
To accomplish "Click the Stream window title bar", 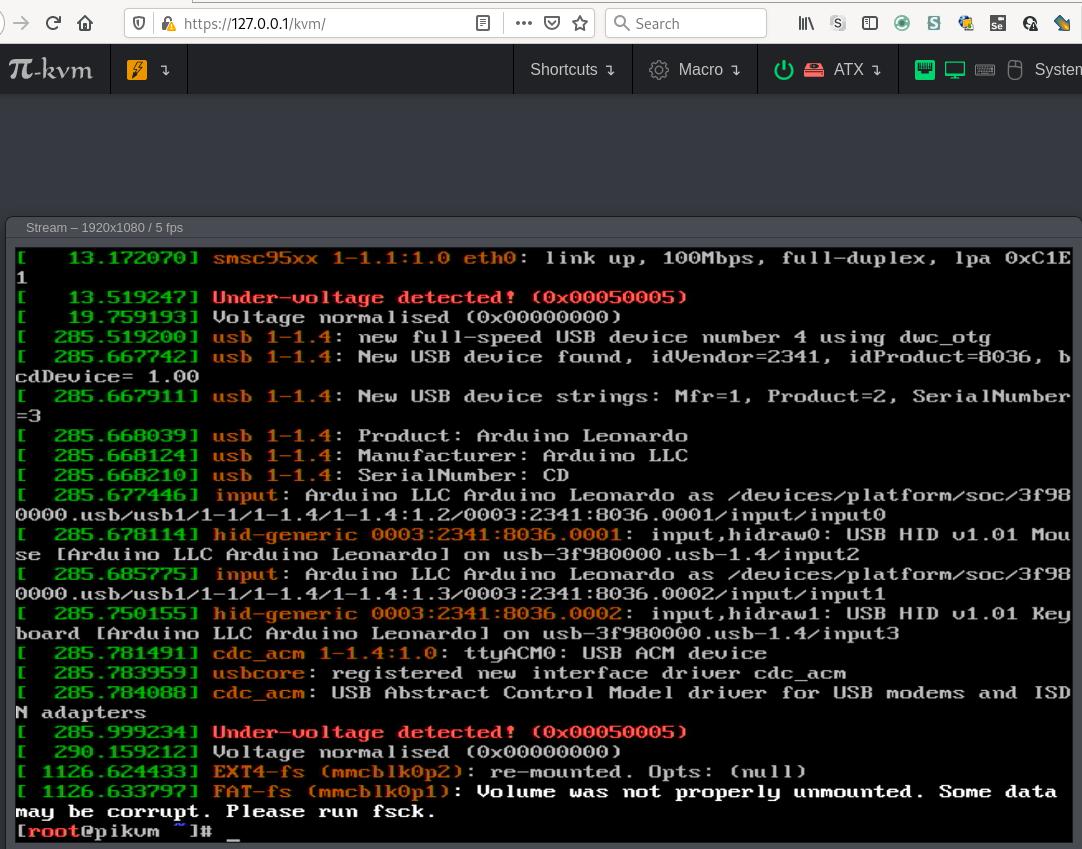I will click(x=544, y=228).
